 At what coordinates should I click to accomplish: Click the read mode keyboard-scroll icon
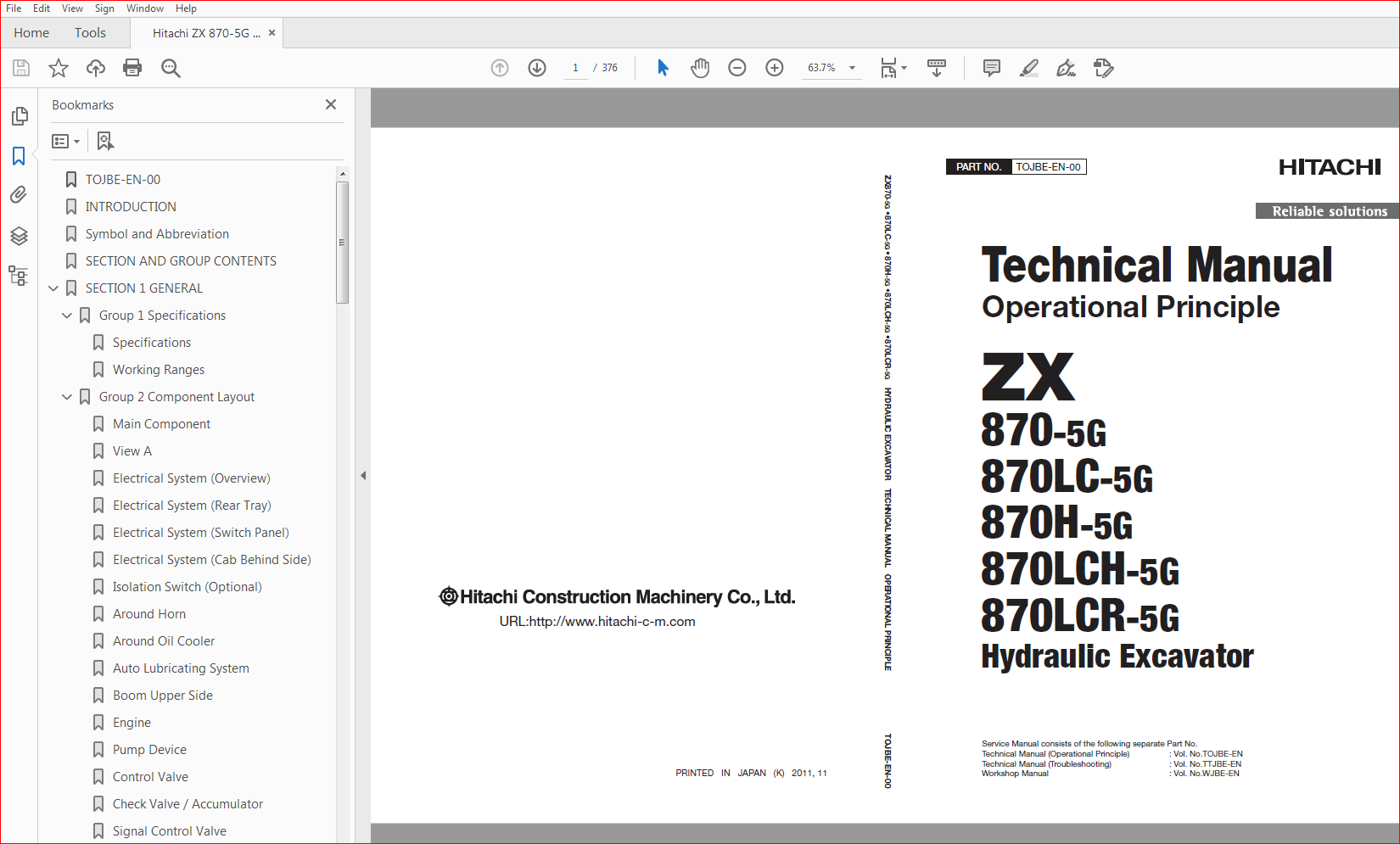click(937, 68)
